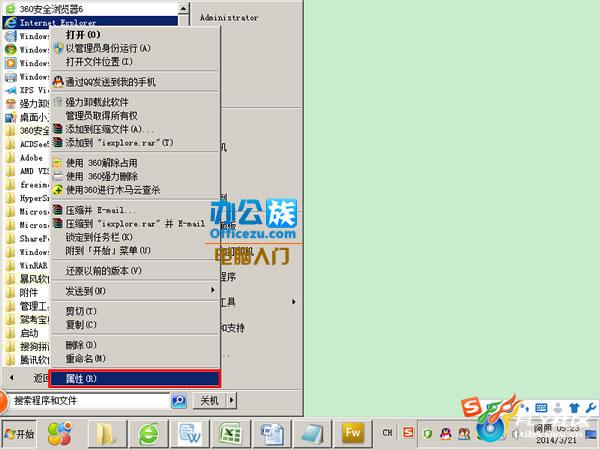Open the folder explorer taskbar icon
Image resolution: width=600 pixels, height=450 pixels.
(x=106, y=434)
